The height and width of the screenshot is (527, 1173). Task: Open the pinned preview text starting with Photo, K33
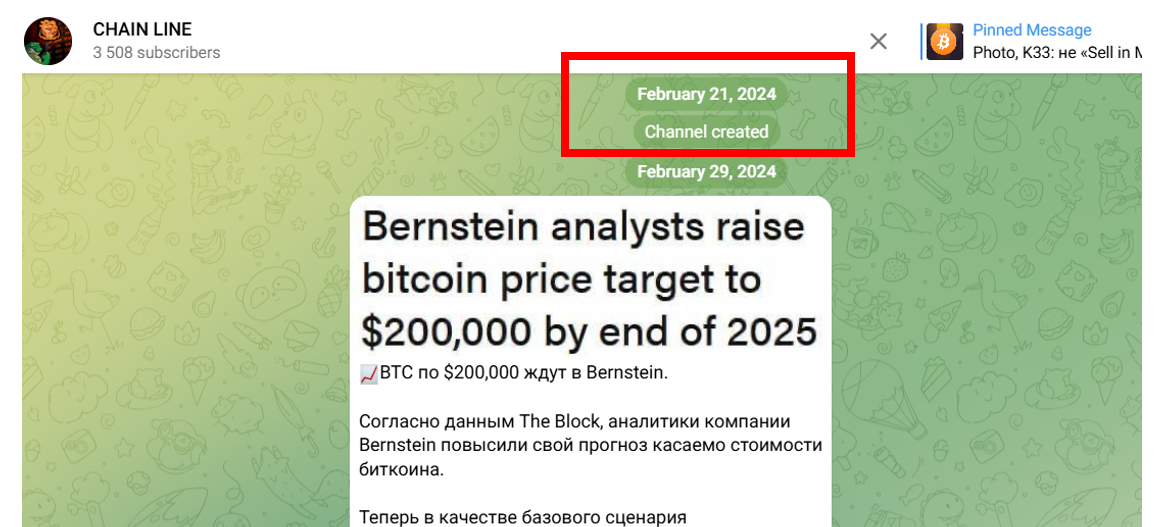(1057, 52)
